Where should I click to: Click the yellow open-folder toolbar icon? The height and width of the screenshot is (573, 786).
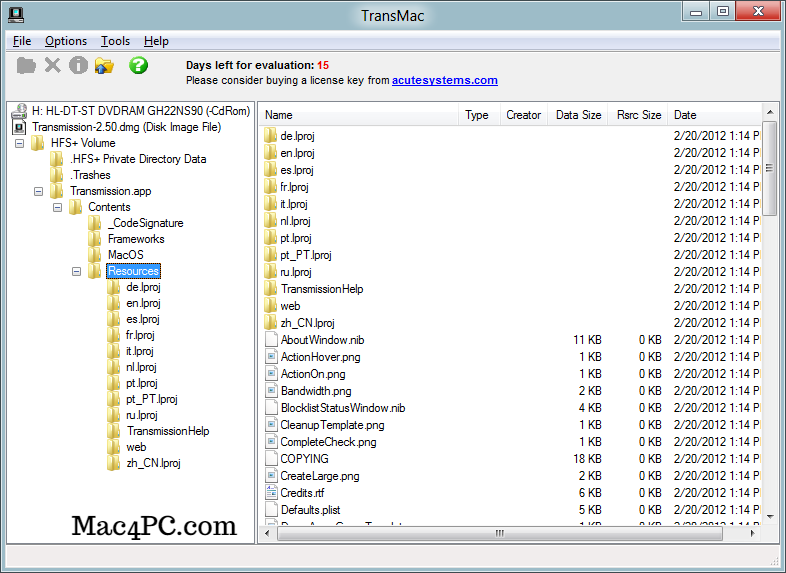tap(104, 66)
